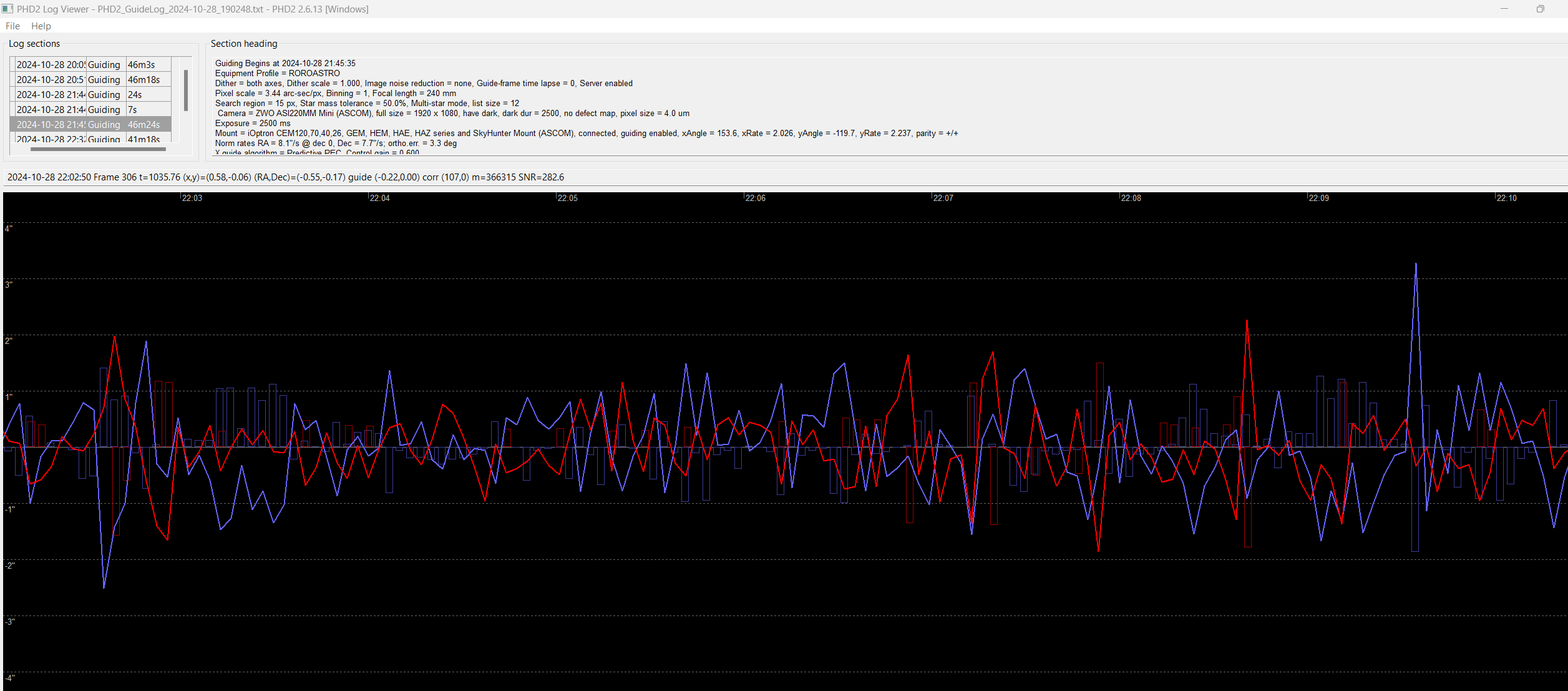1568x691 pixels.
Task: Click the restore window button in title bar
Action: (x=1540, y=9)
